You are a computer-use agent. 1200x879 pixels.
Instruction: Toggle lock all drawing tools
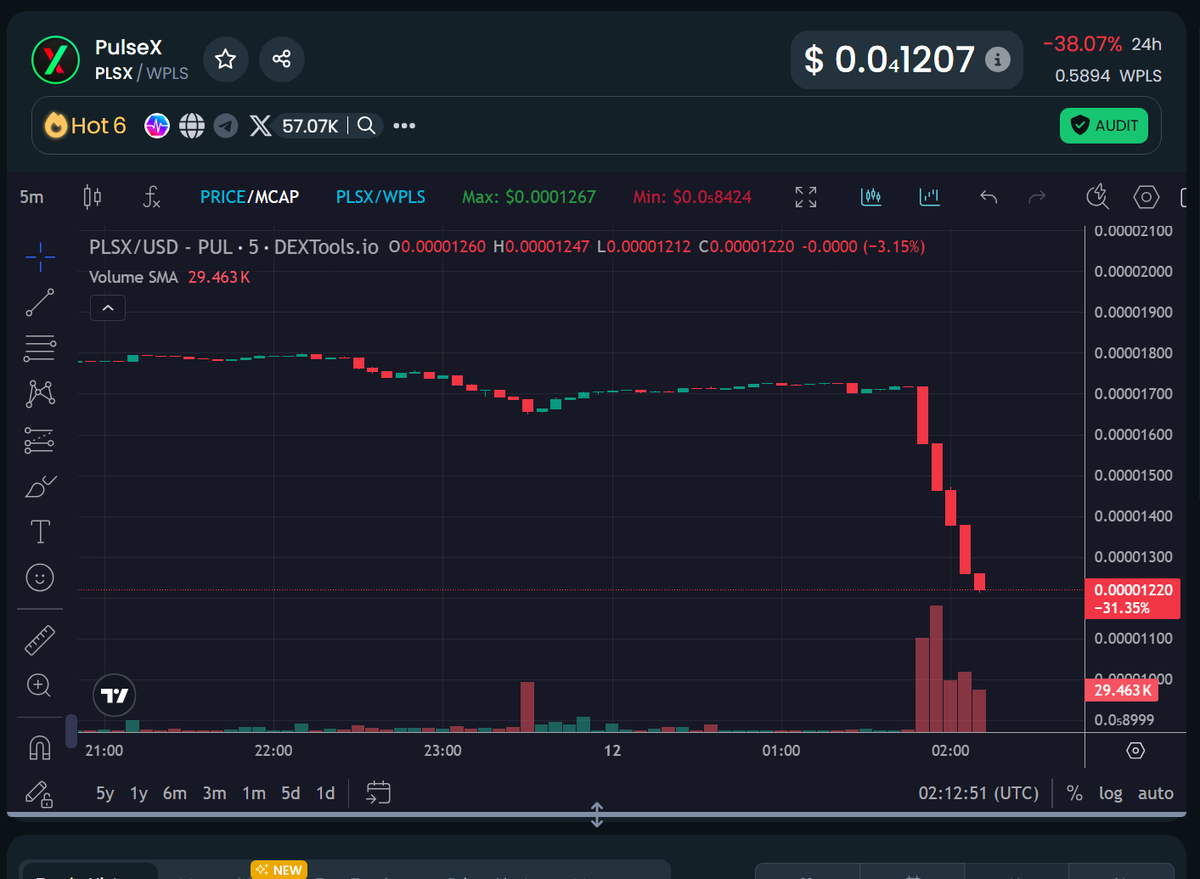[40, 794]
